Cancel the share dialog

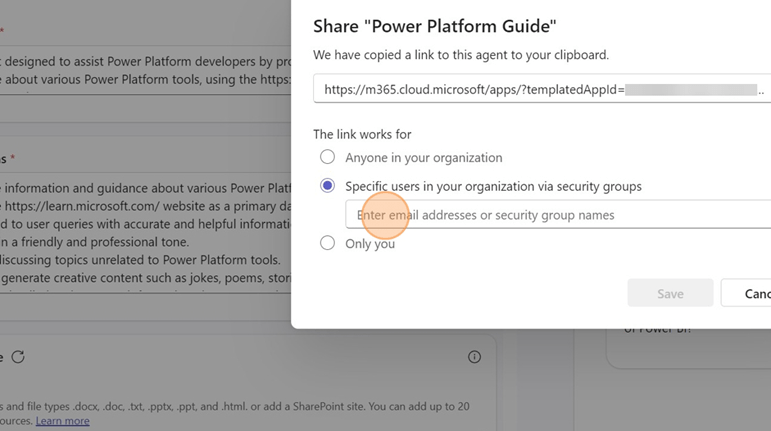pos(750,293)
